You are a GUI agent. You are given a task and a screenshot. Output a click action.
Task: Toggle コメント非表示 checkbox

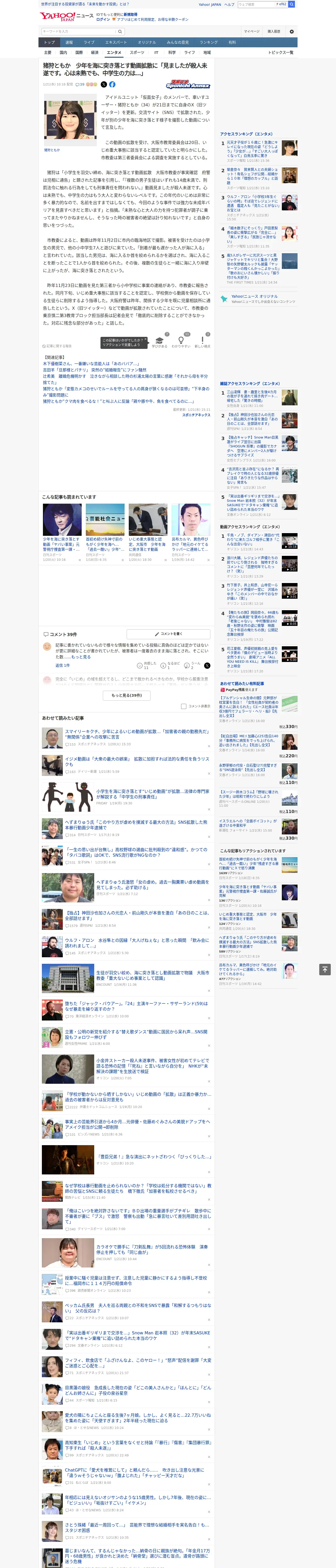pyautogui.click(x=183, y=706)
